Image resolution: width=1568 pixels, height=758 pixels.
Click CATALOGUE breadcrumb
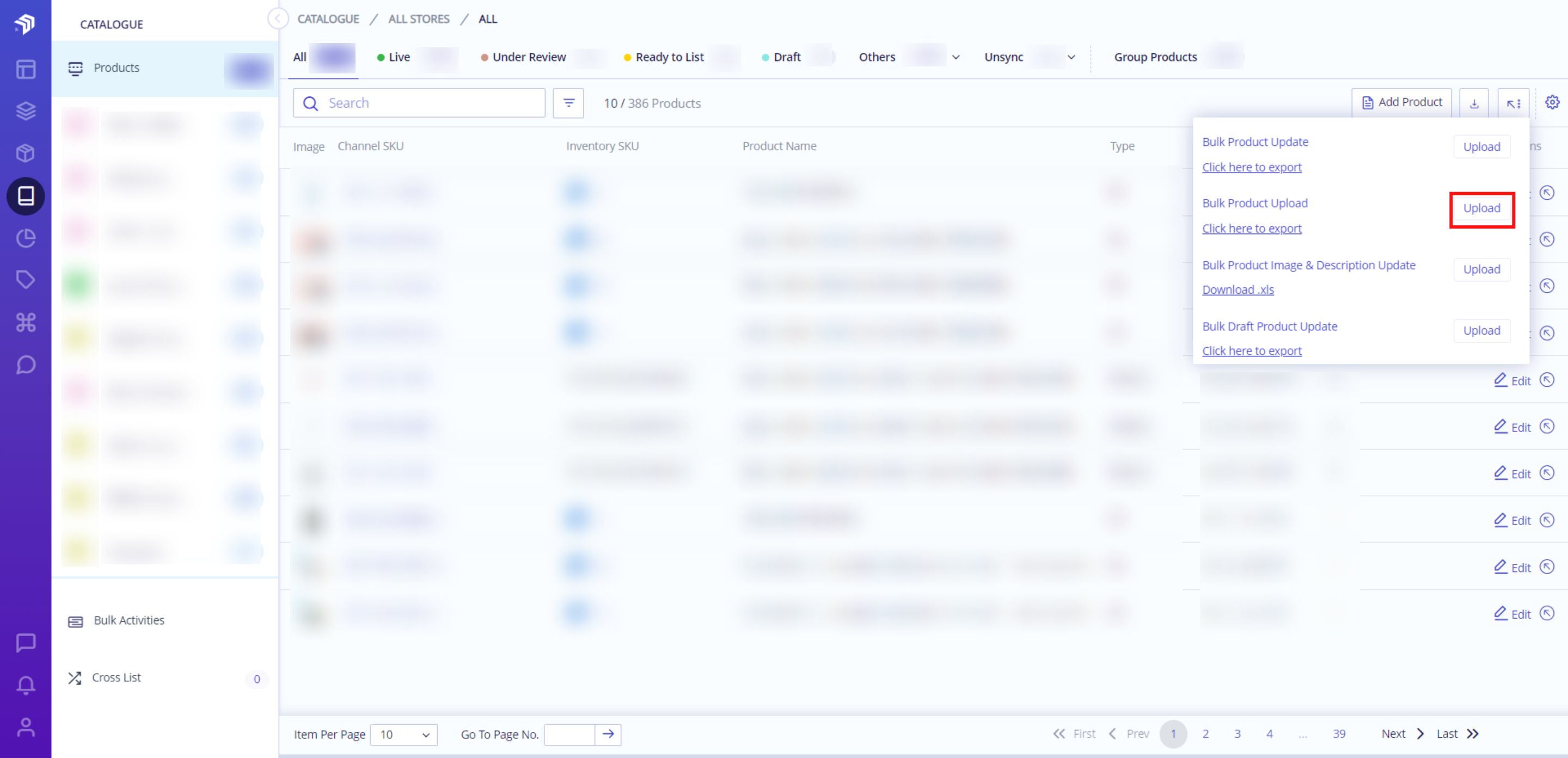pos(328,19)
